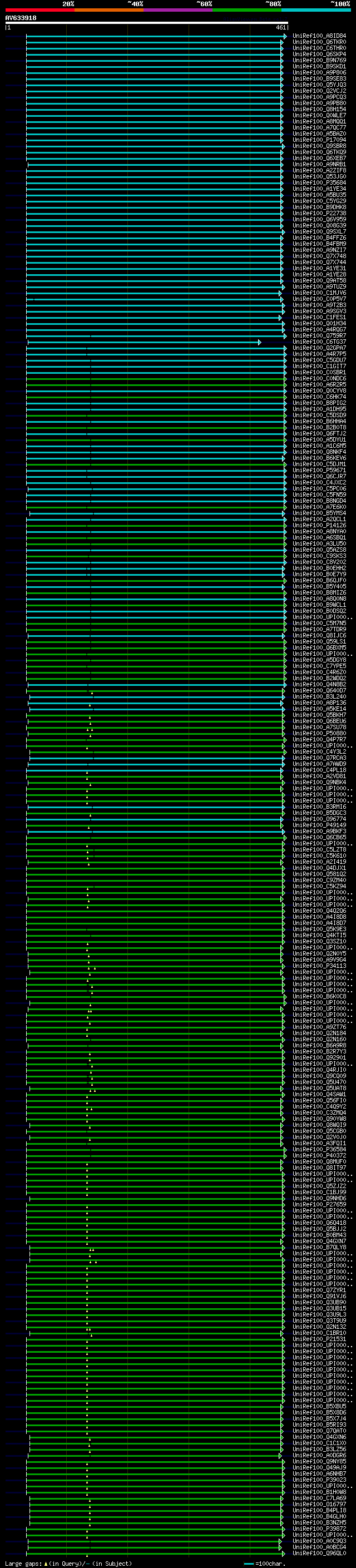This screenshot has height=1568, width=356.
Task: Select UniRef100_Q08G39 hit
Action: (x=319, y=225)
